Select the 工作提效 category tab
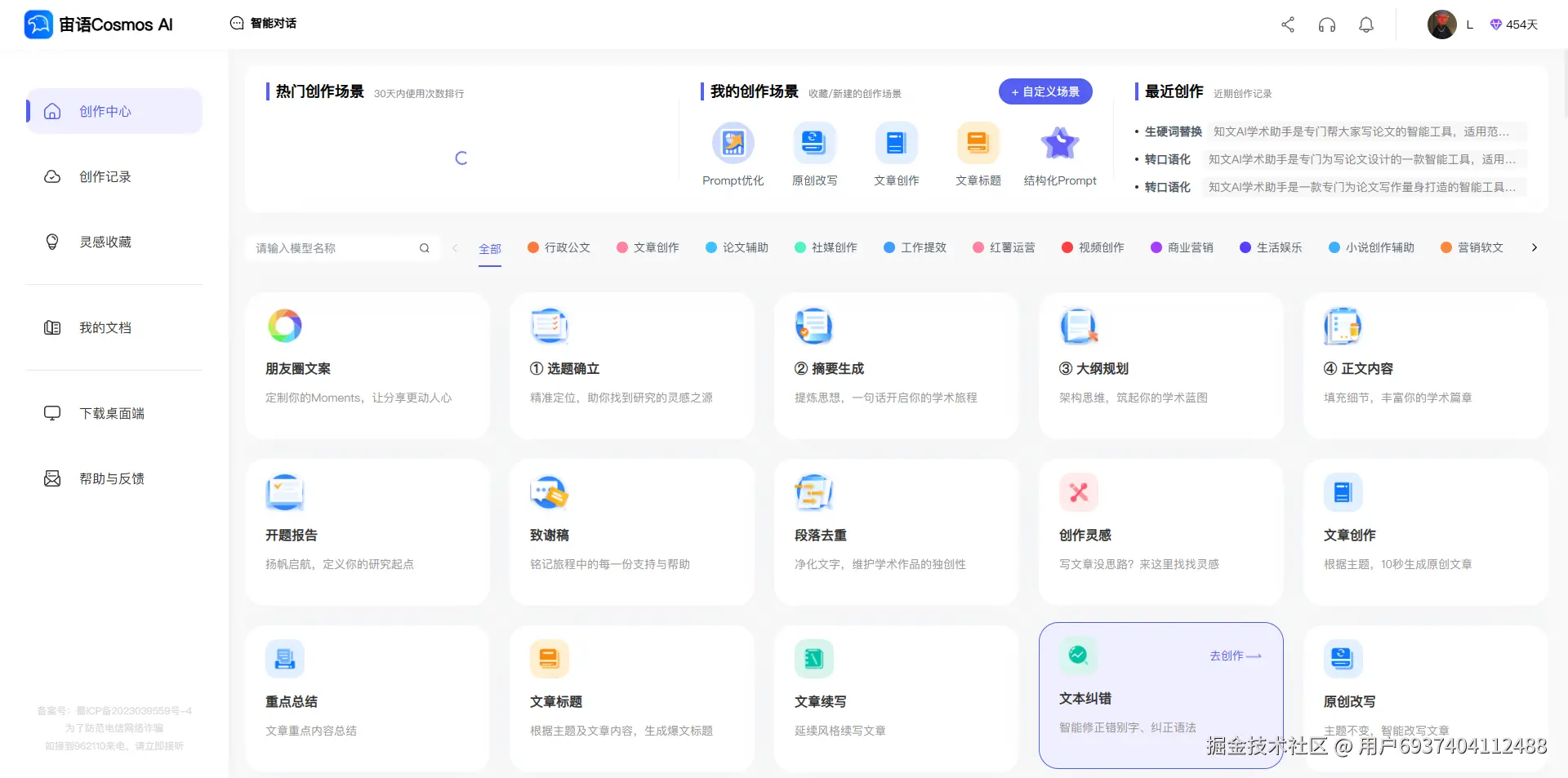 (x=915, y=247)
